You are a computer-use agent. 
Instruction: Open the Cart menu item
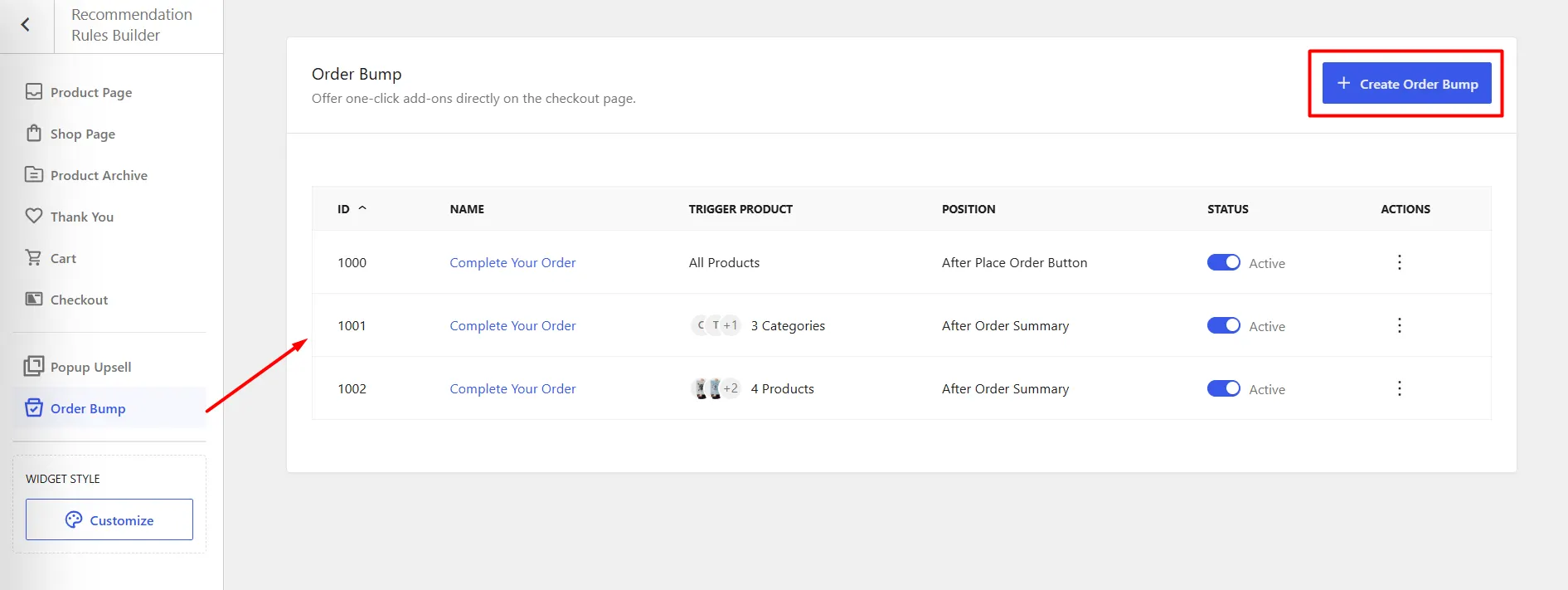[x=109, y=258]
